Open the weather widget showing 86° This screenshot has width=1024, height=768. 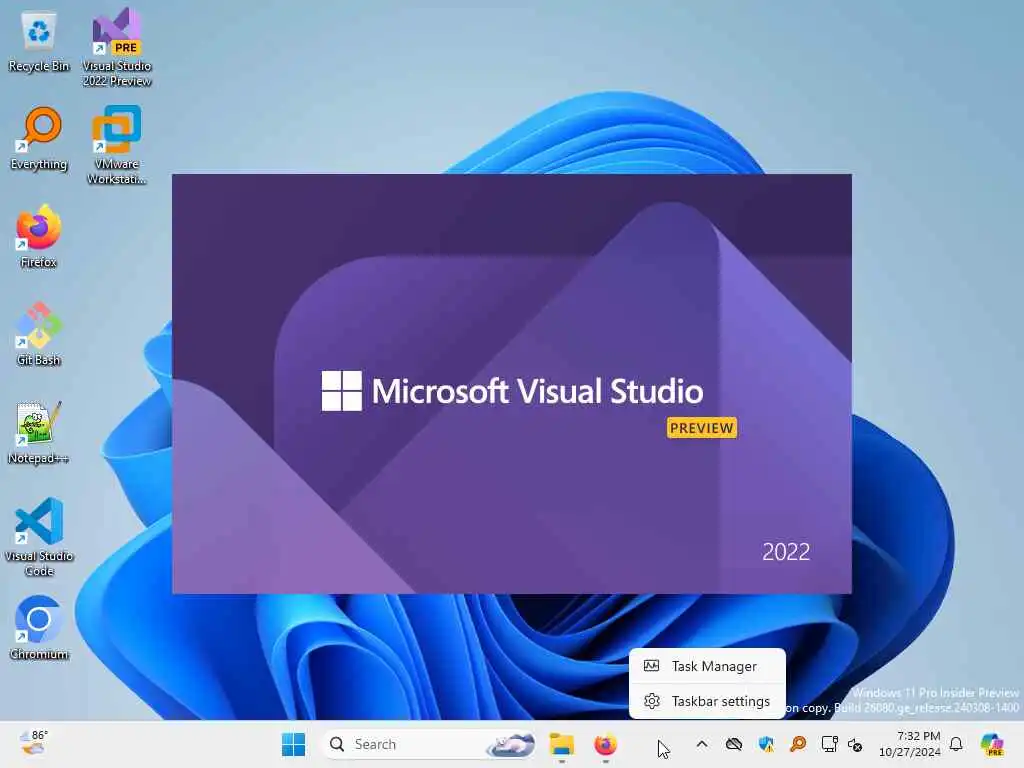click(33, 743)
